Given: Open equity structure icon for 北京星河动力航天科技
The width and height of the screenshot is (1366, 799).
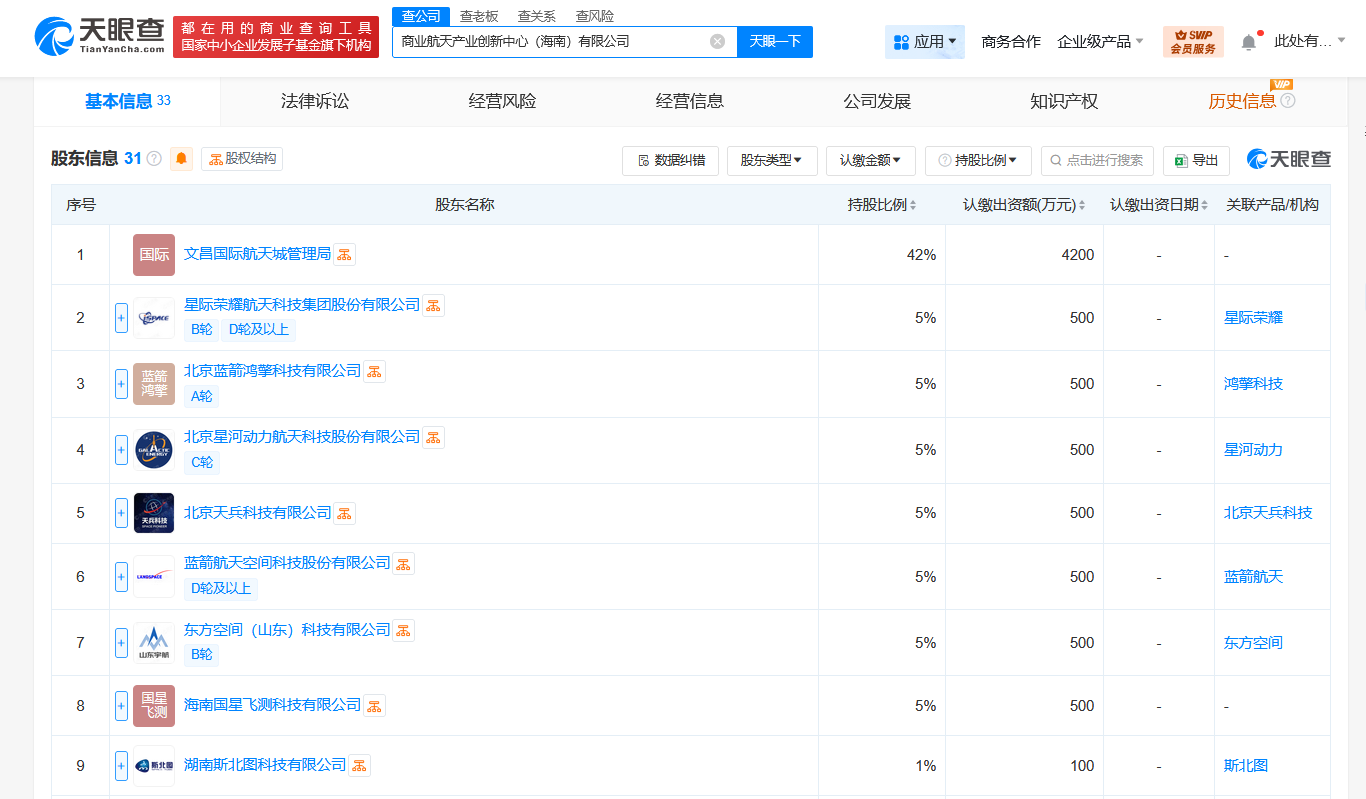Looking at the screenshot, I should [433, 438].
